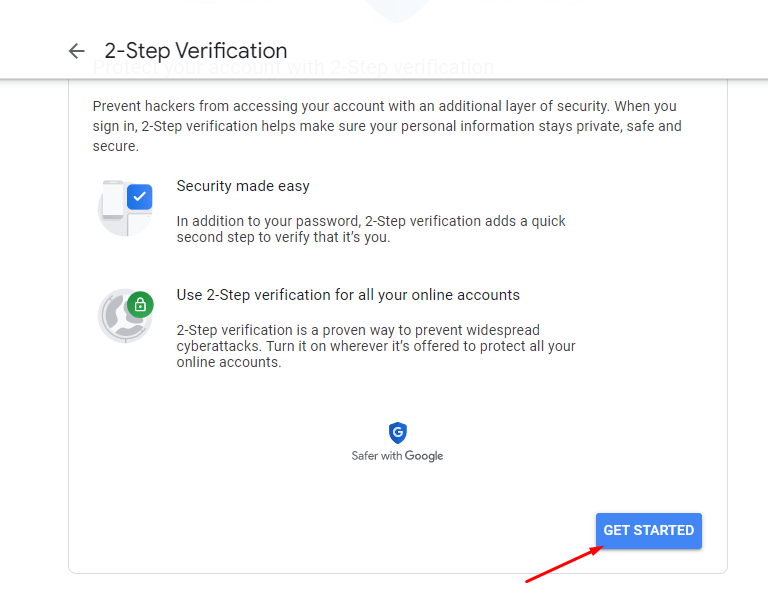Click the faded Protect your account heading
Screen dimensions: 768x592
pos(293,68)
